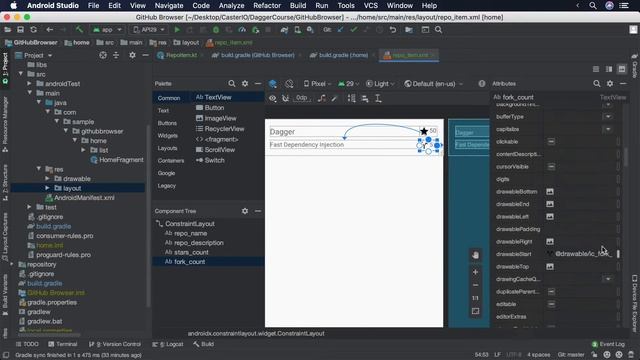
Task: Open the Light theme dropdown
Action: (380, 84)
